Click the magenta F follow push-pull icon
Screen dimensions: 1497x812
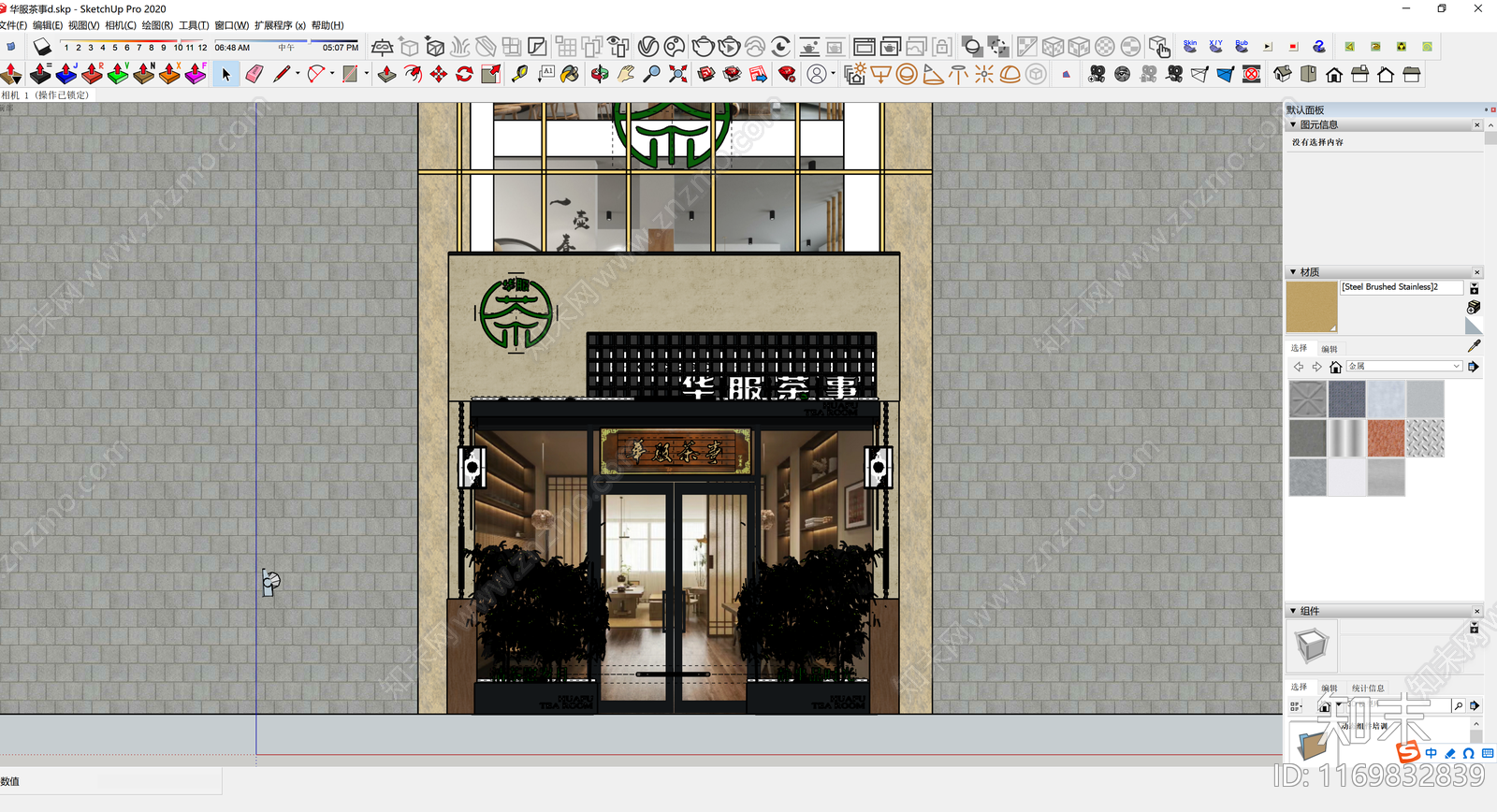(x=196, y=74)
